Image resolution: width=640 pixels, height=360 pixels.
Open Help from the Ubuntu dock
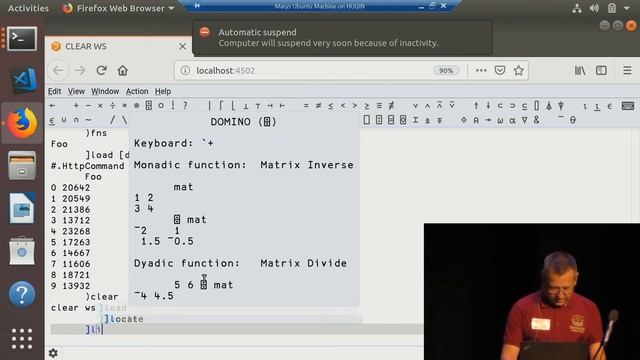[22, 294]
